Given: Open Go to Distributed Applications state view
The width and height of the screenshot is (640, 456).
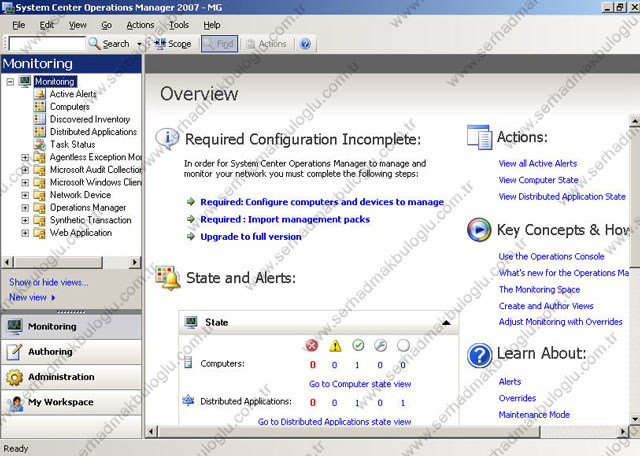Looking at the screenshot, I should [x=334, y=422].
